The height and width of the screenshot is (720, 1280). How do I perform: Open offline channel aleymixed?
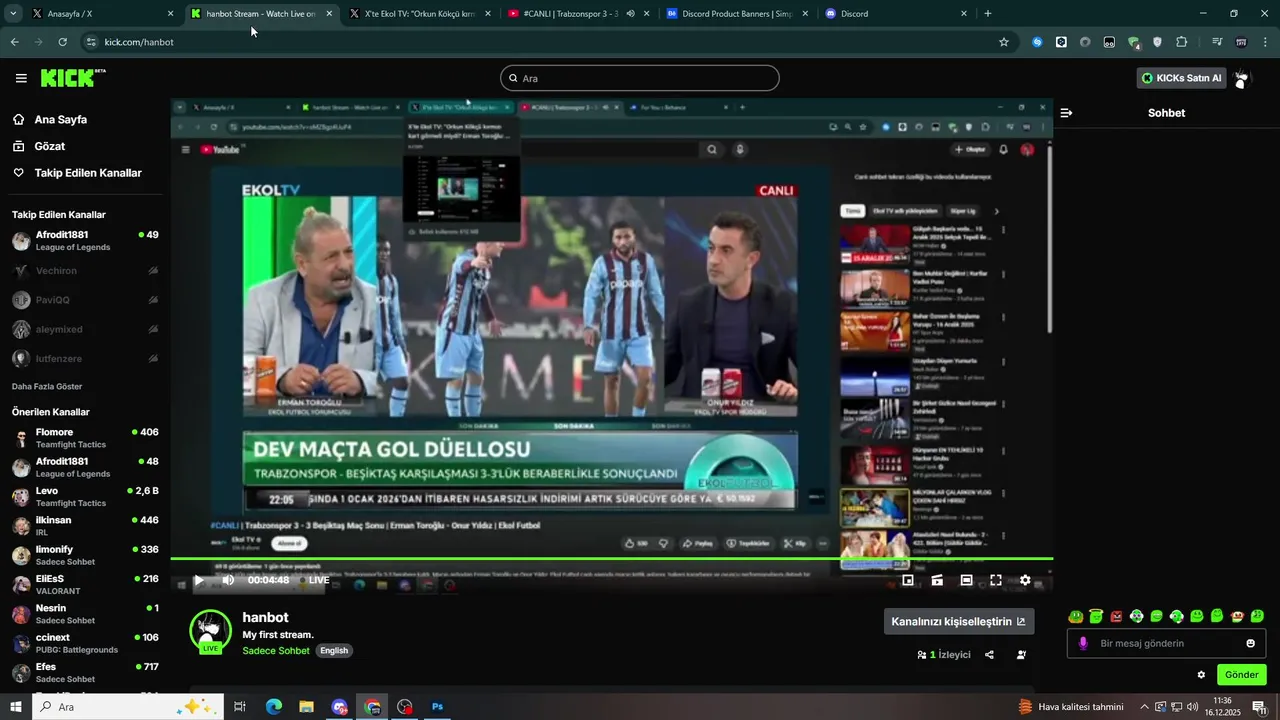(x=85, y=329)
